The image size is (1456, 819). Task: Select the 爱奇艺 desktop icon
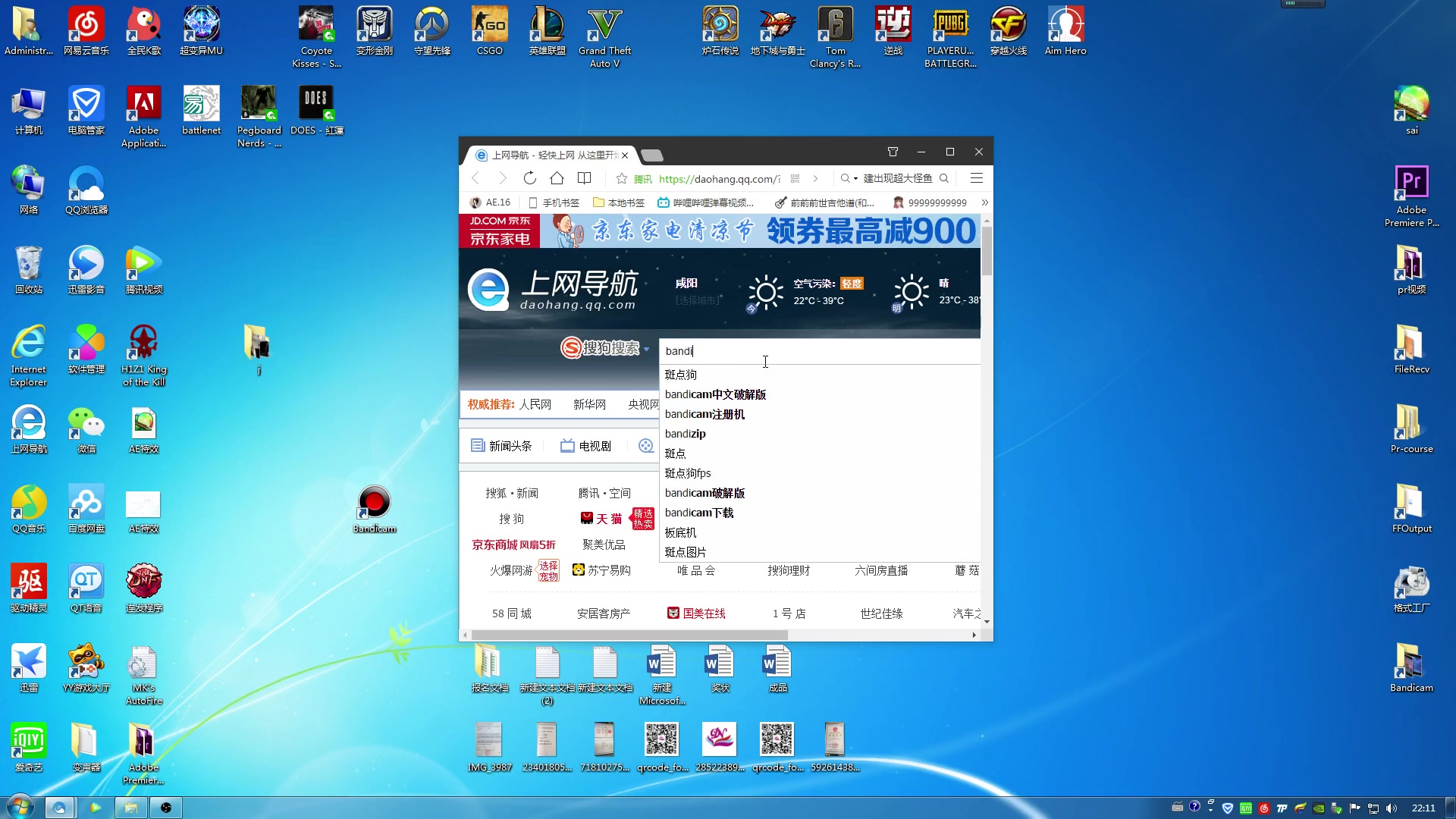click(29, 748)
